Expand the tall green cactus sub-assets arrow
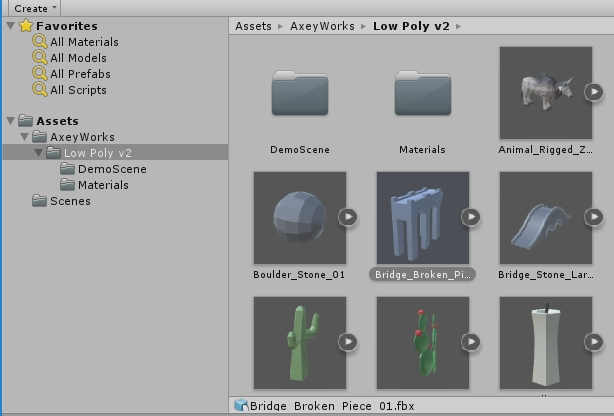 (x=348, y=342)
